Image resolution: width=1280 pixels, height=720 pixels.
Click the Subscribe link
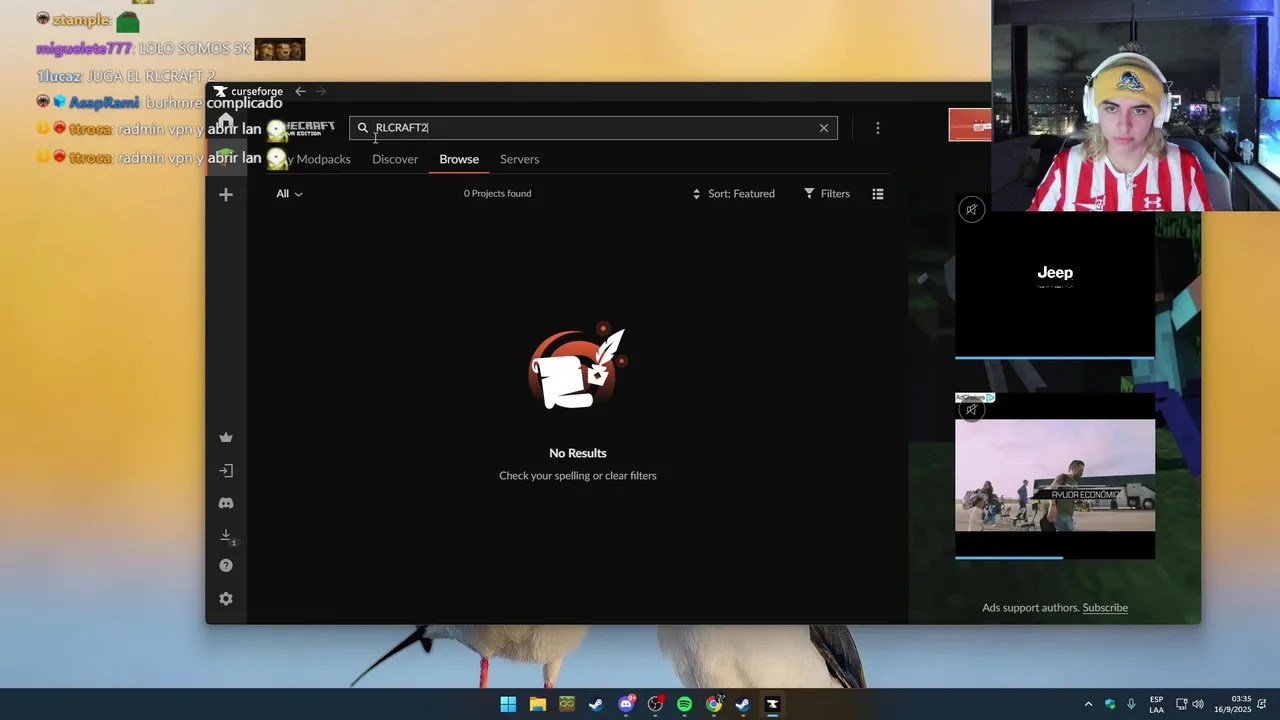tap(1105, 608)
